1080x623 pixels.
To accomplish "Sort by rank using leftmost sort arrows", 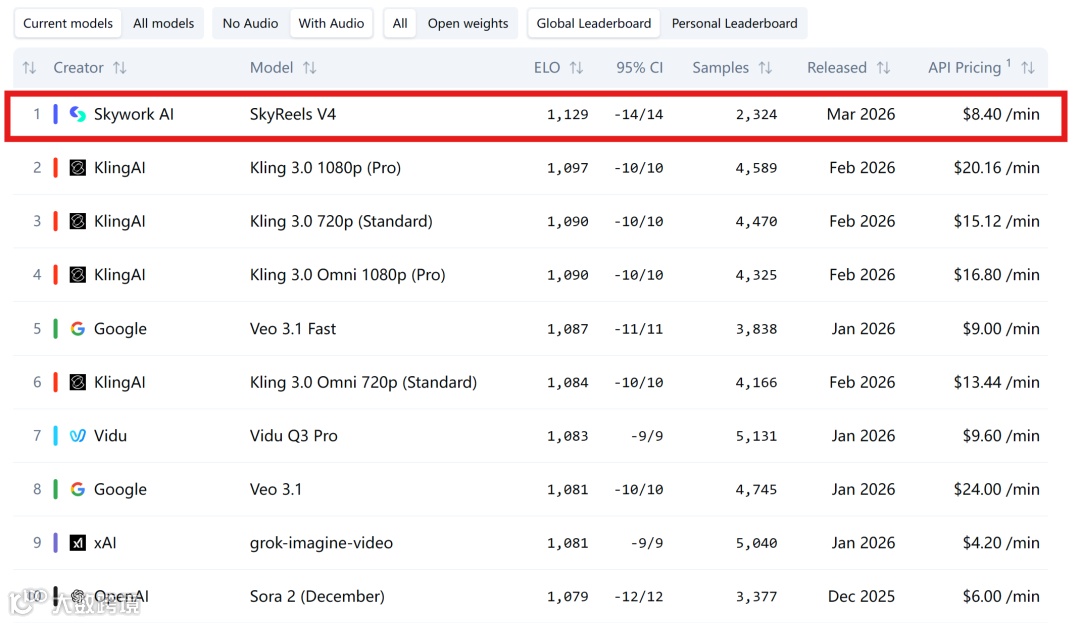I will pos(29,67).
